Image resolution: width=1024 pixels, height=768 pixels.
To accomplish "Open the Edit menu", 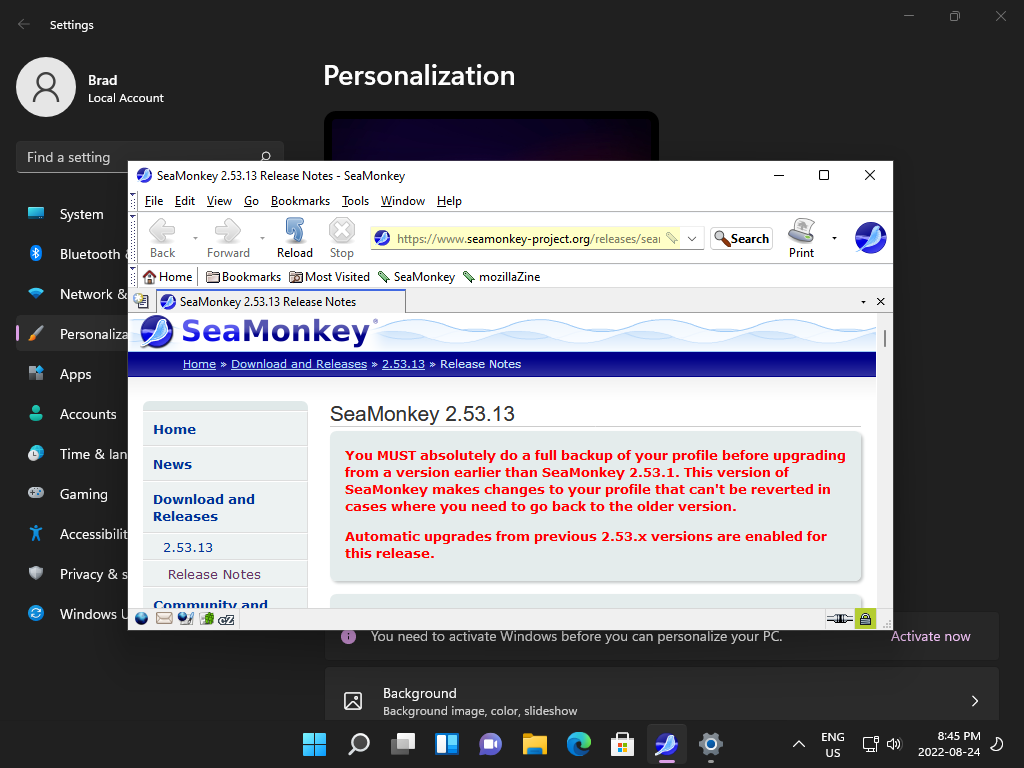I will click(185, 201).
